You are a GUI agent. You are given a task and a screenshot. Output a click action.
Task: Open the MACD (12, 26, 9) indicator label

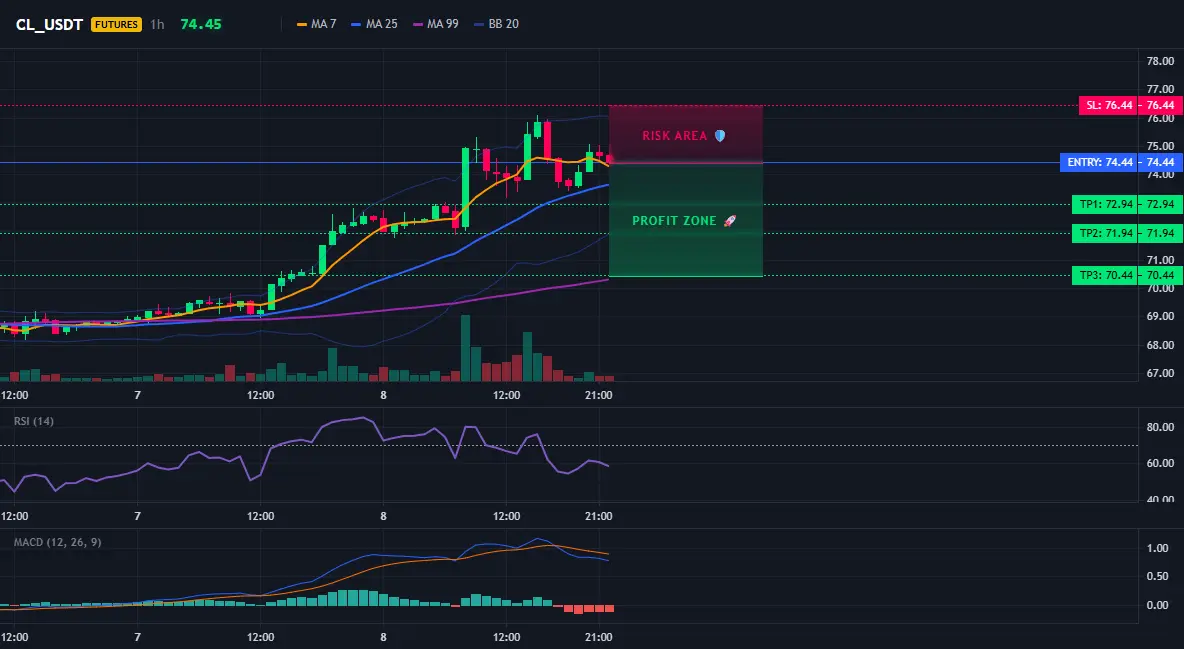click(57, 542)
